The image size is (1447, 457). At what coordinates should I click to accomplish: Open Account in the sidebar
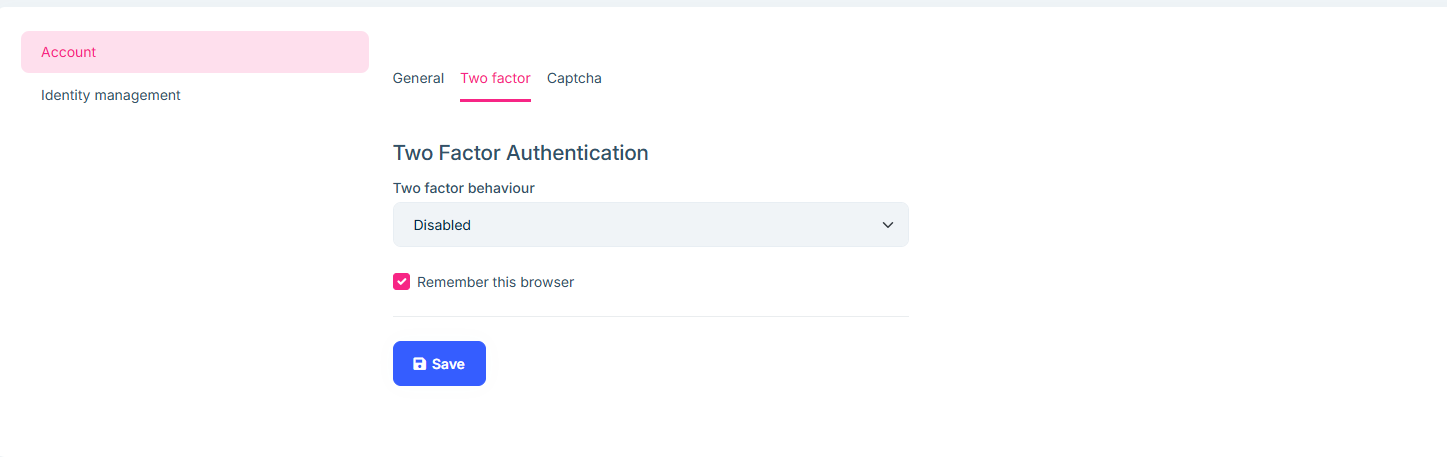click(x=69, y=52)
